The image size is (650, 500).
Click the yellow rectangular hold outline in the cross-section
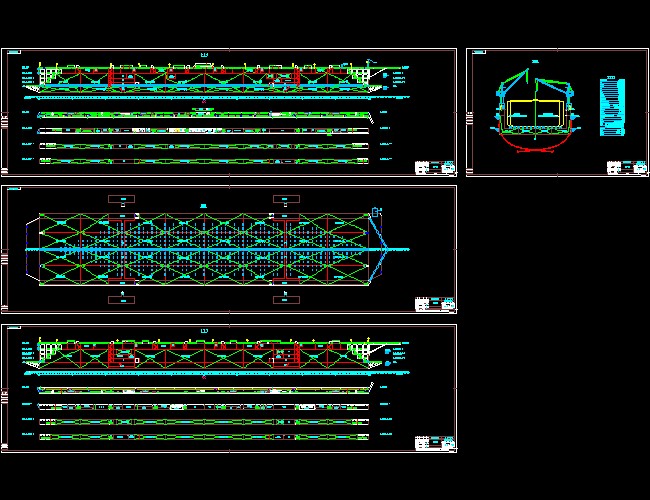click(x=535, y=113)
